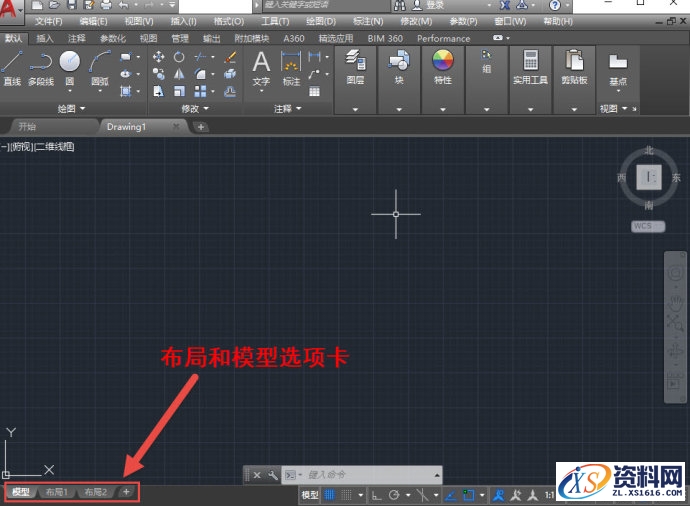Click the Base point (基点) view icon
This screenshot has width=690, height=506.
(x=618, y=69)
